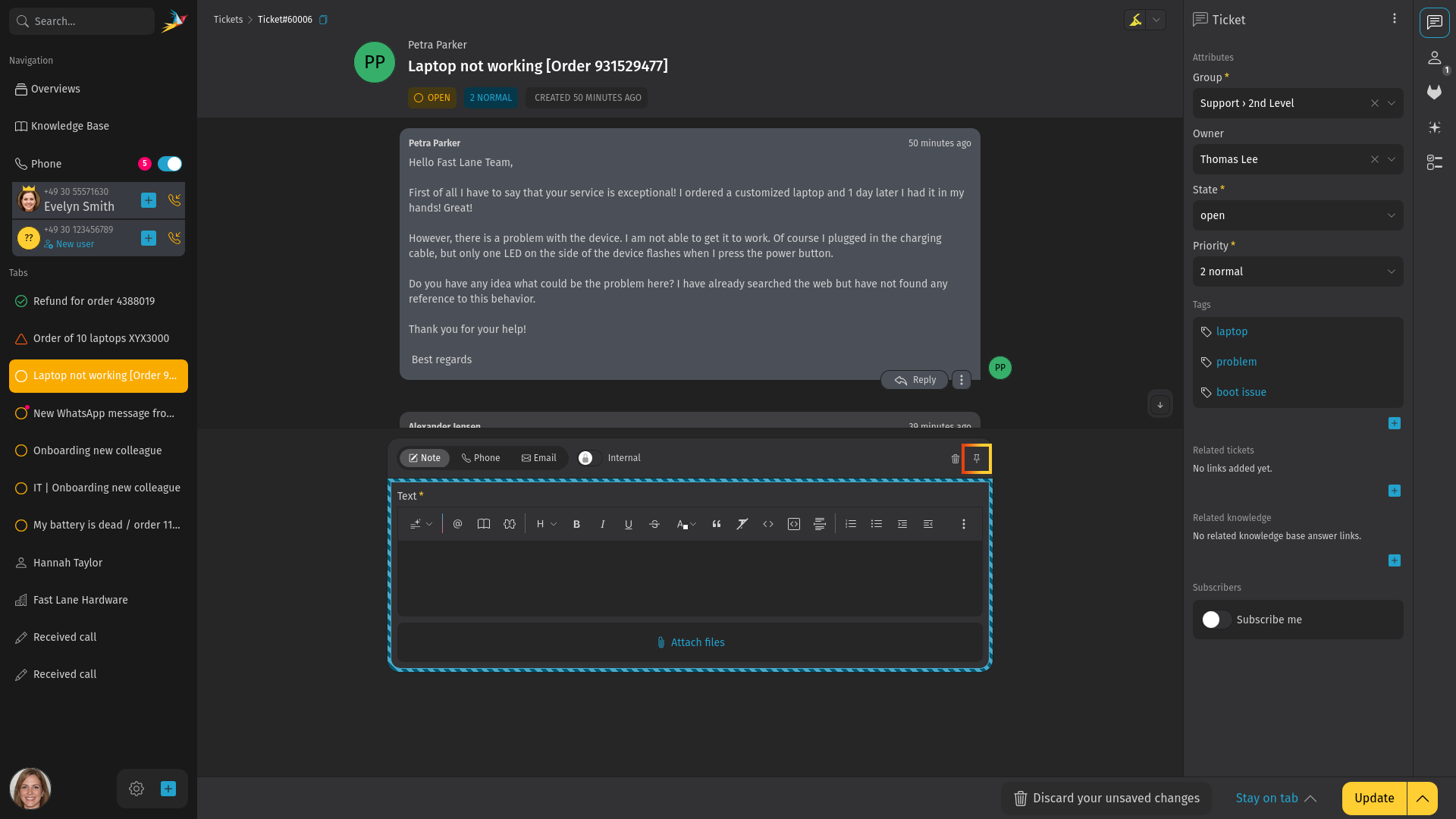Add a related ticket link
This screenshot has width=1456, height=819.
click(1395, 491)
